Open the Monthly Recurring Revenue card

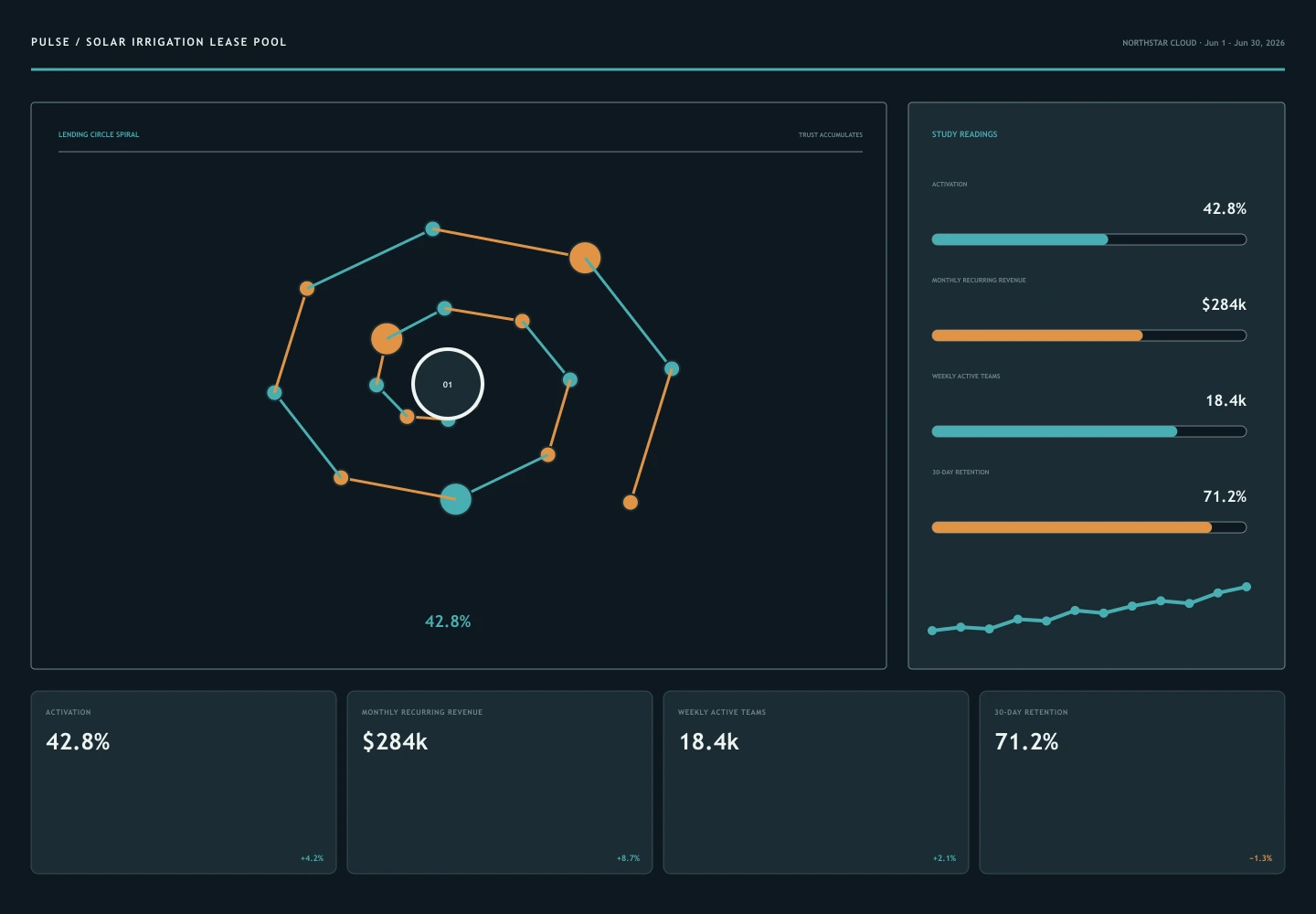coord(500,782)
